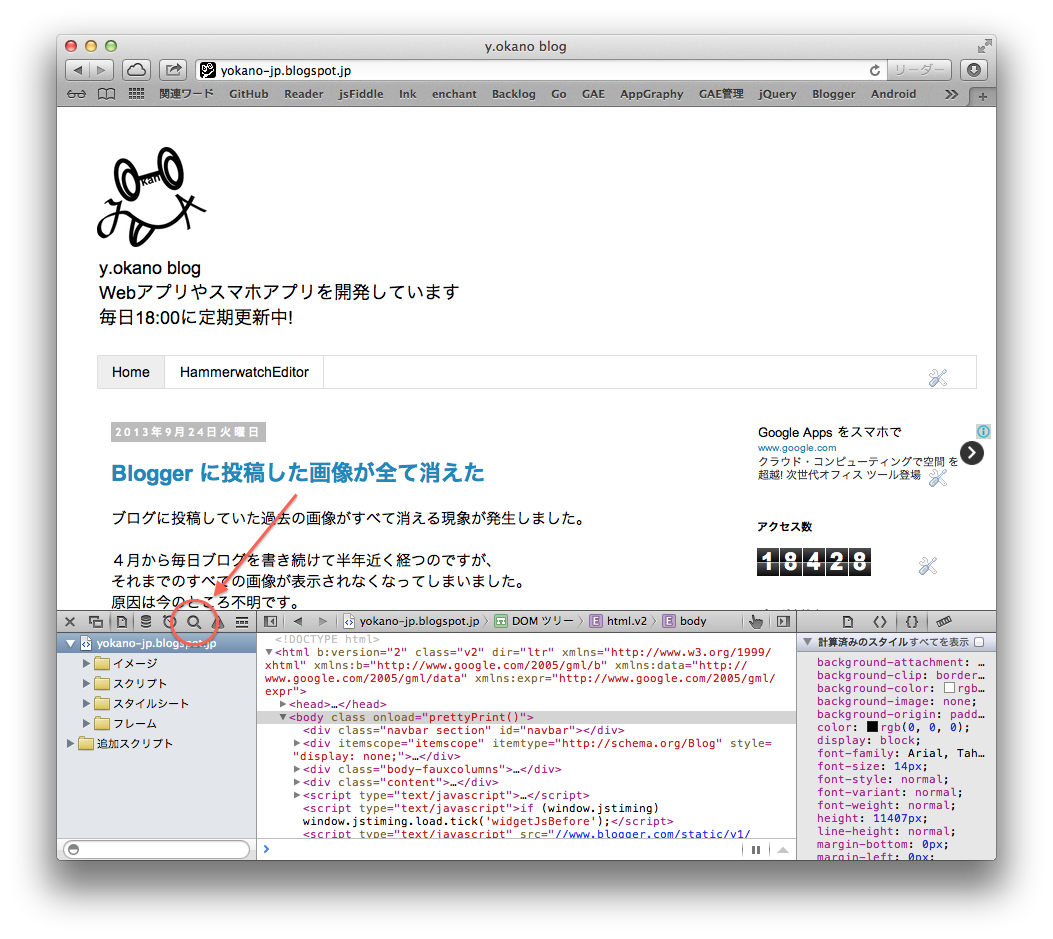This screenshot has height=939, width=1053.
Task: Select the magnifying glass search tool in Web Inspector
Action: click(194, 621)
